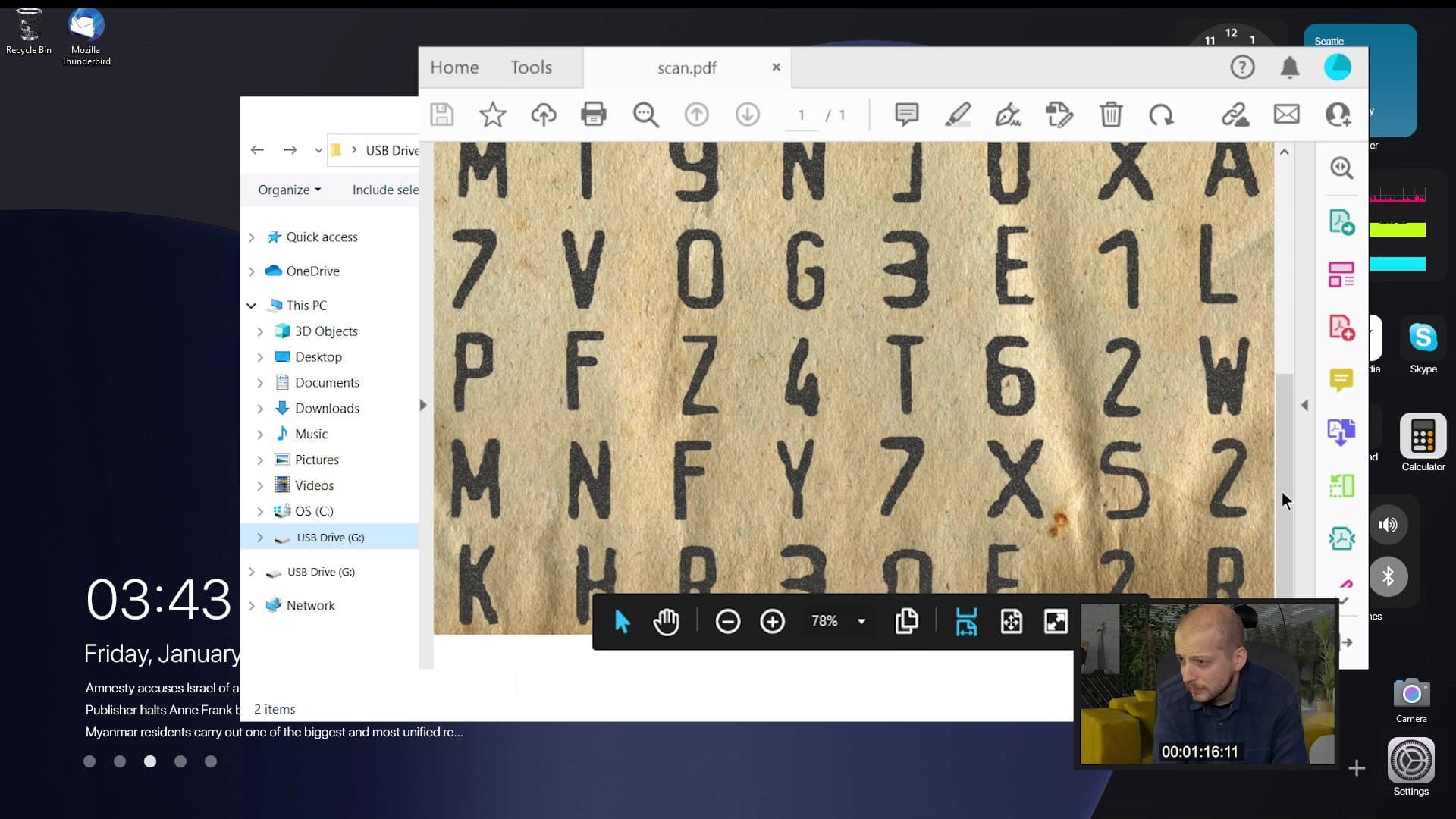Click the Print file icon
Viewport: 1456px width, 819px height.
click(x=593, y=115)
